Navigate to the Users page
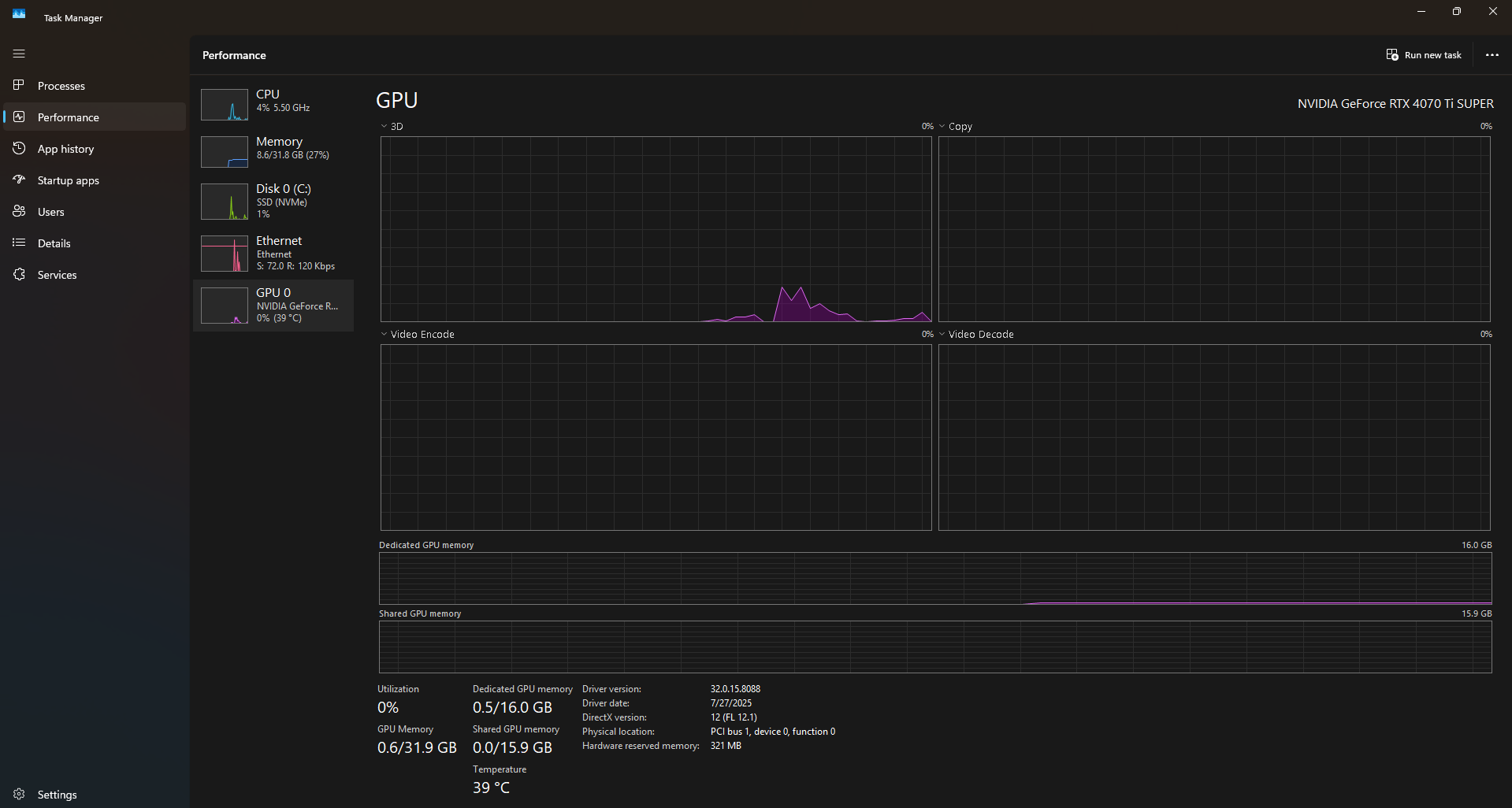This screenshot has width=1512, height=808. tap(95, 212)
